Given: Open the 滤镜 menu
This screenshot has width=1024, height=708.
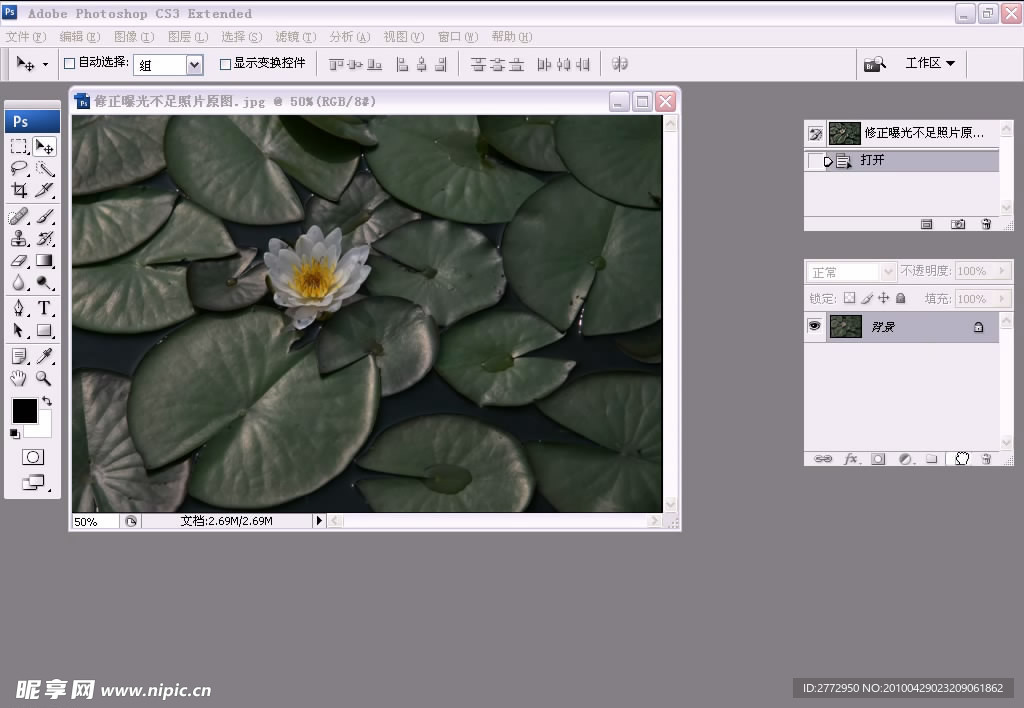Looking at the screenshot, I should [x=294, y=37].
